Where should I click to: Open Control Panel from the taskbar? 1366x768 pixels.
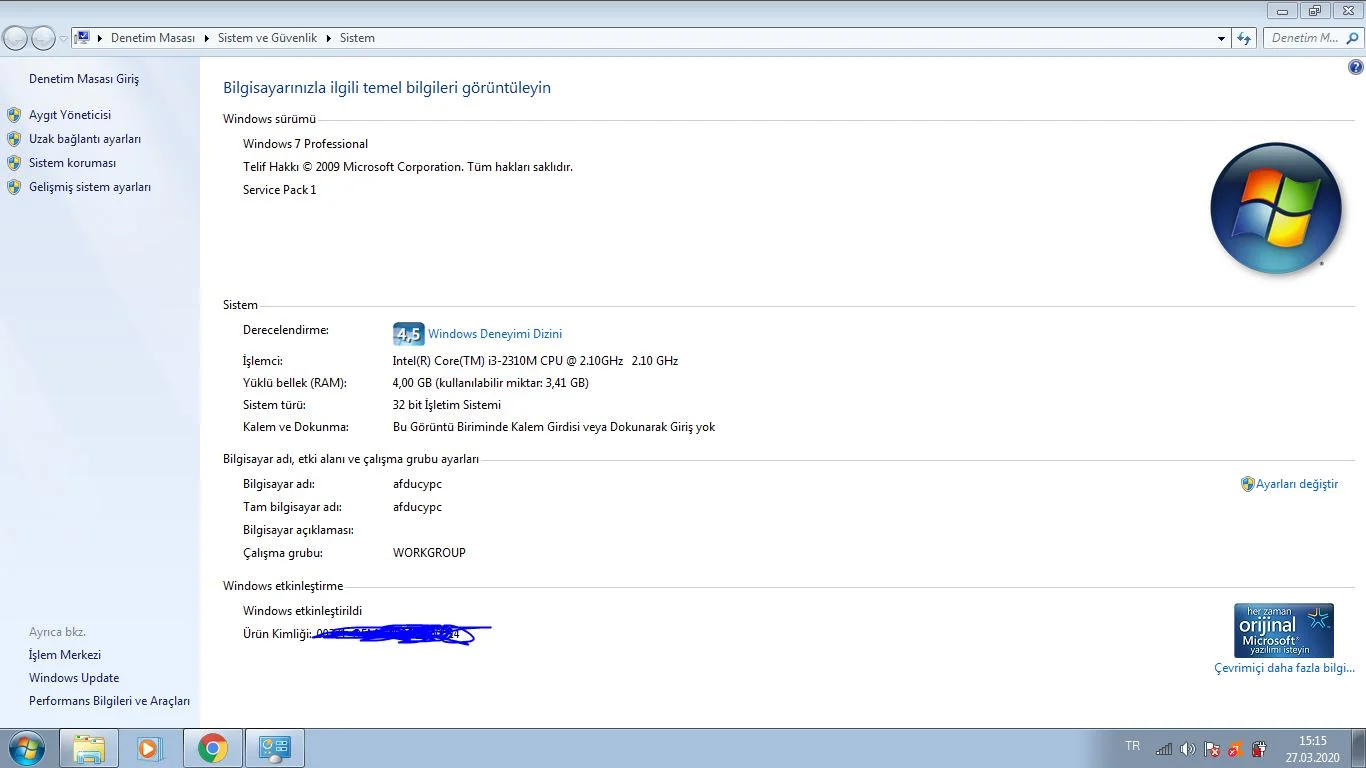pyautogui.click(x=274, y=747)
